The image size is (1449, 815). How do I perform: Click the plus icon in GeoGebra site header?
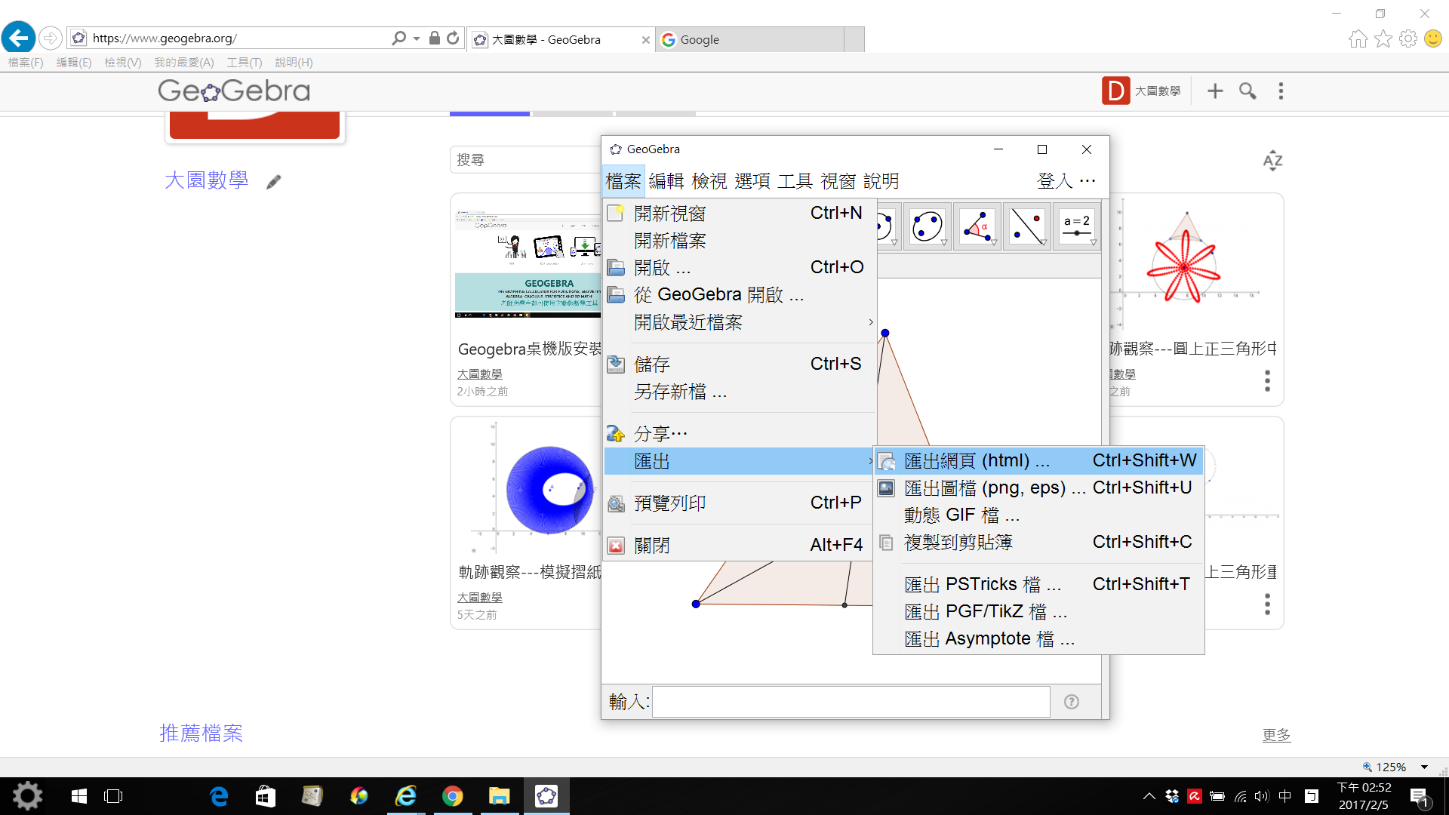[x=1215, y=91]
